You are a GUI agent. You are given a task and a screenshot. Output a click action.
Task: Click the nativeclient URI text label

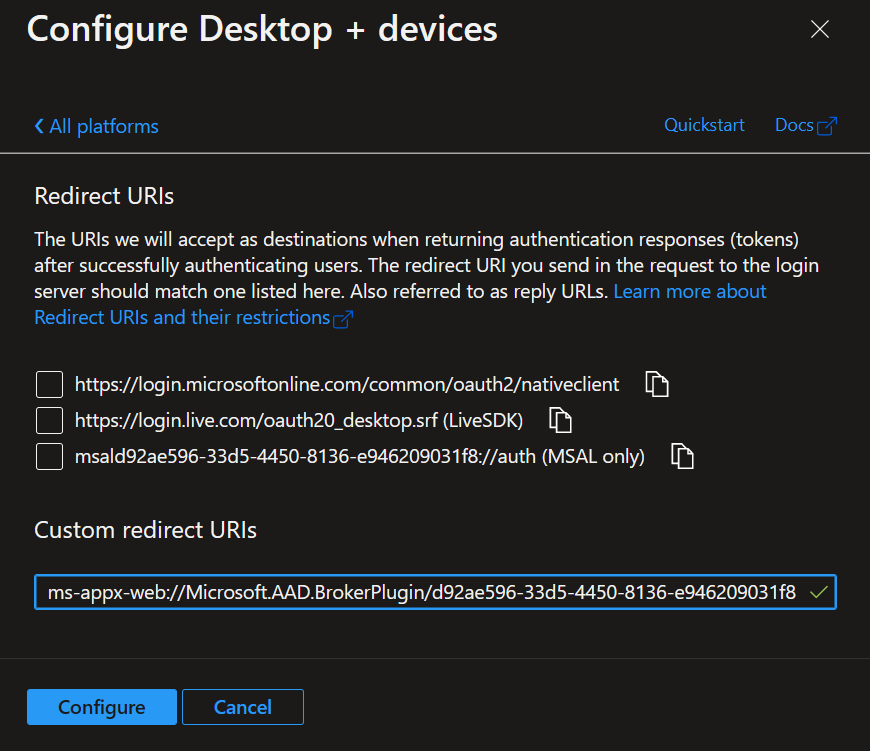(x=347, y=384)
